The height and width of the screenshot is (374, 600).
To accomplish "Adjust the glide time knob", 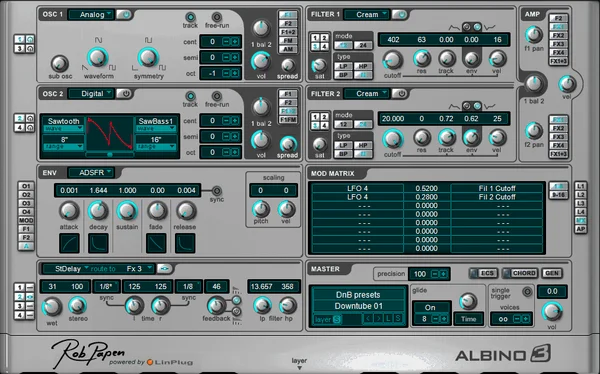I will pos(468,301).
